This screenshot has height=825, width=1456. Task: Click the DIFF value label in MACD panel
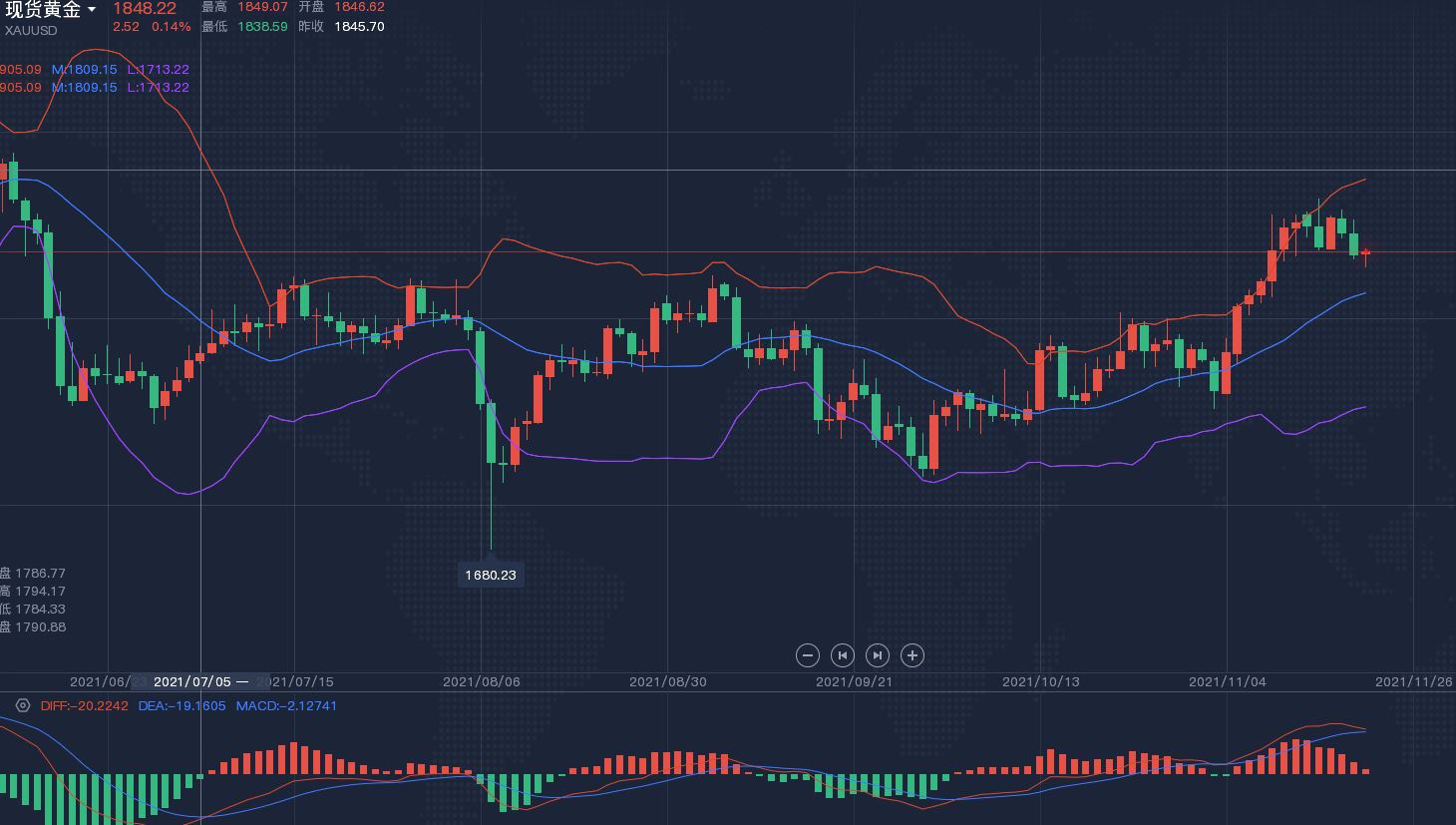pyautogui.click(x=85, y=705)
